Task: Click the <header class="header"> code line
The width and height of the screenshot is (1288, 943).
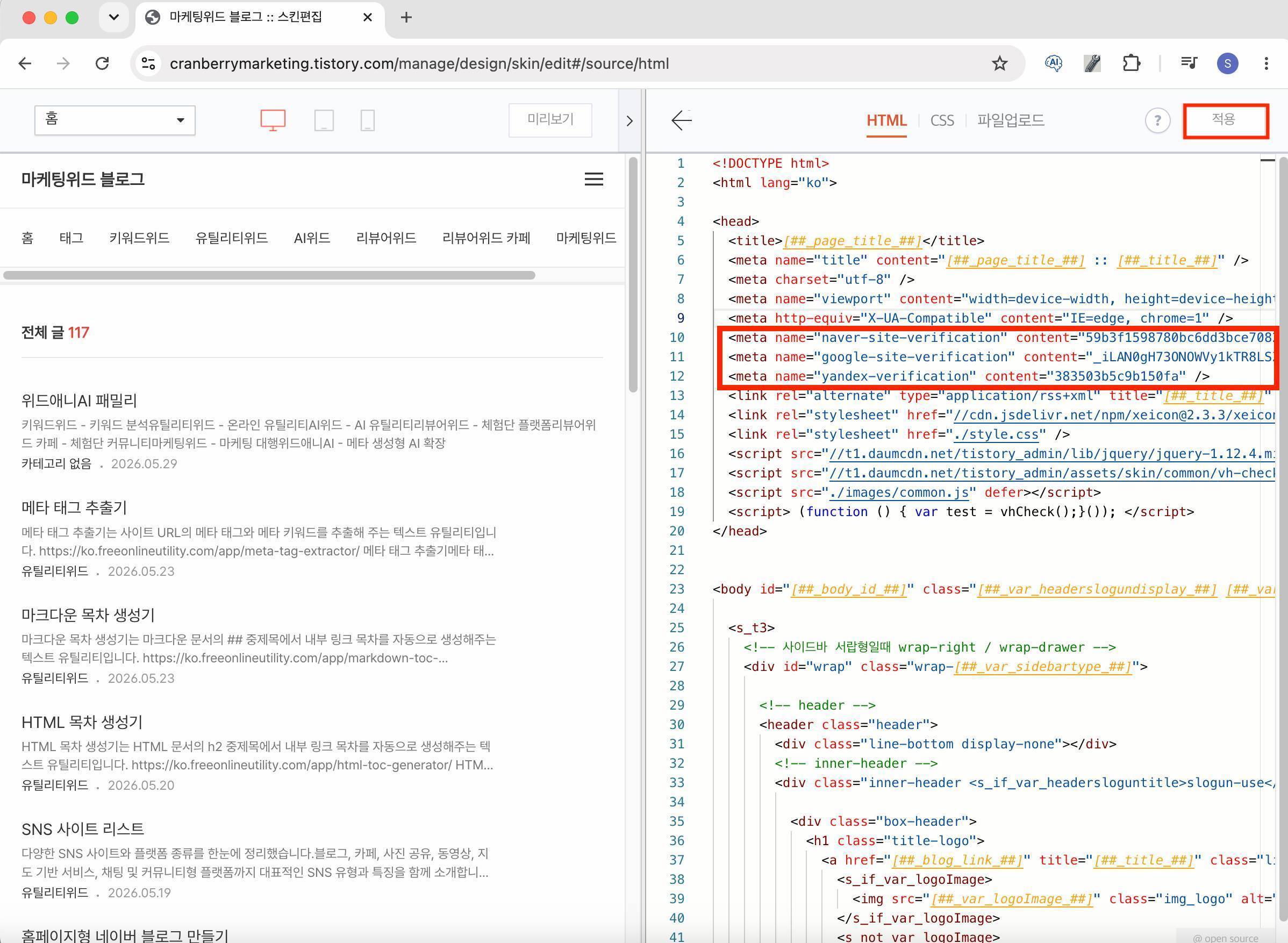Action: point(848,724)
